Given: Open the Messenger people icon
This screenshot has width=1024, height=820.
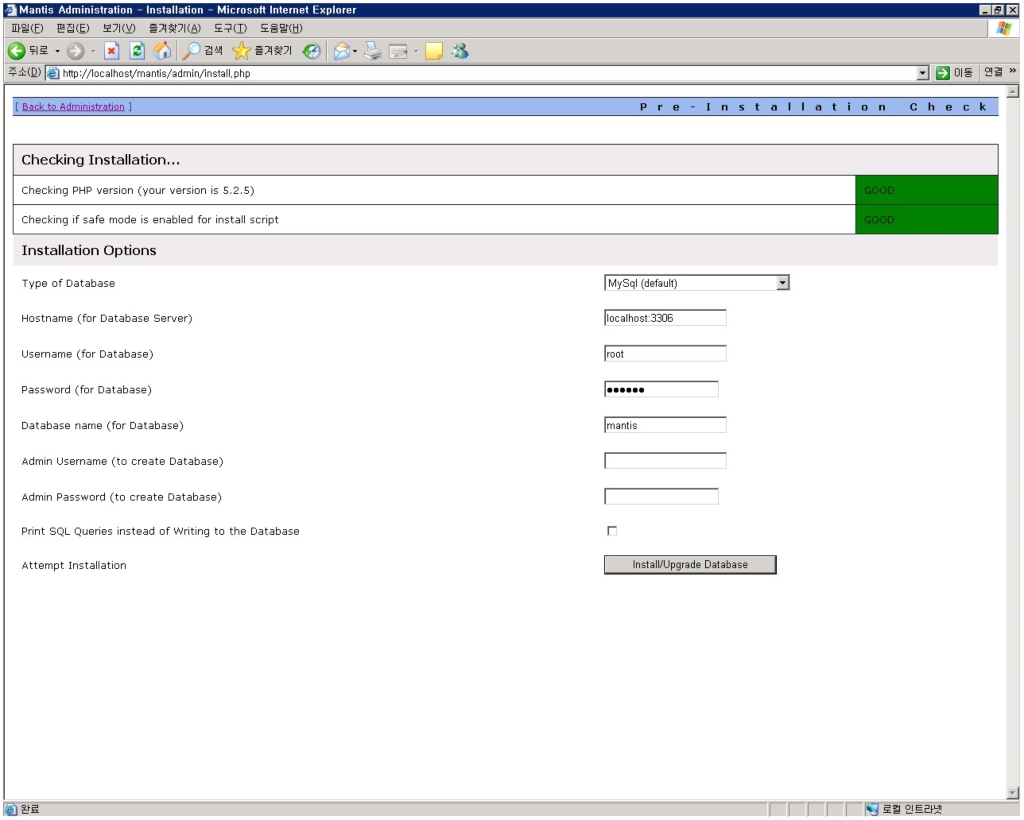Looking at the screenshot, I should point(460,51).
